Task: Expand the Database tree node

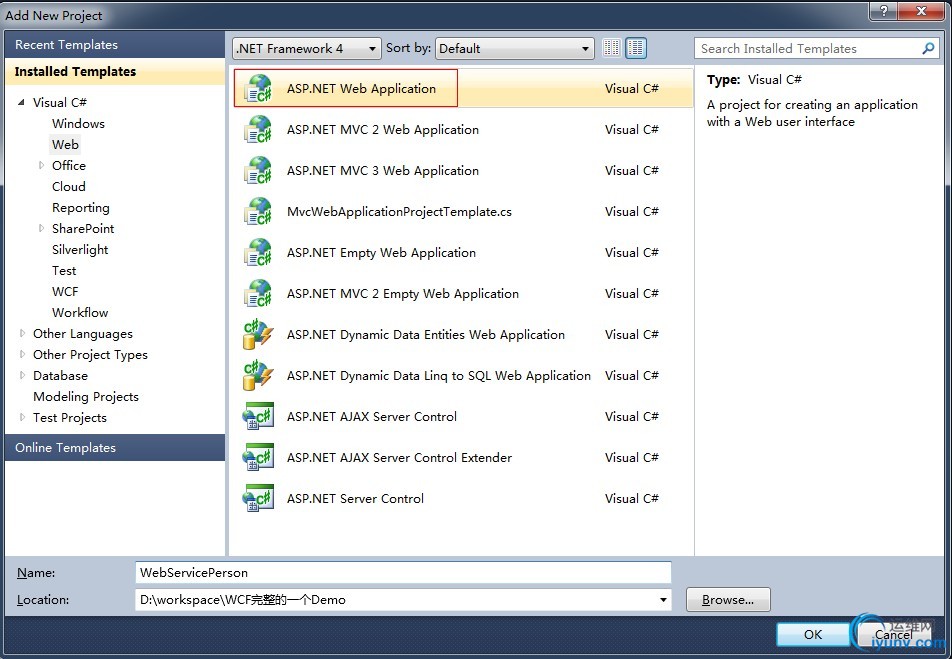Action: (22, 375)
